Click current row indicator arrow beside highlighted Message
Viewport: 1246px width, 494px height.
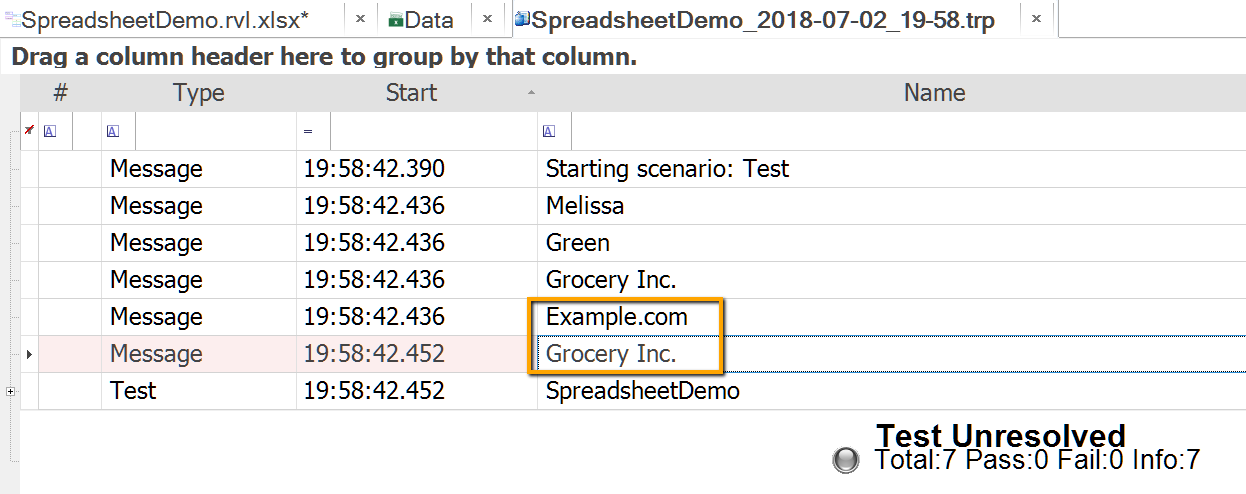click(28, 354)
